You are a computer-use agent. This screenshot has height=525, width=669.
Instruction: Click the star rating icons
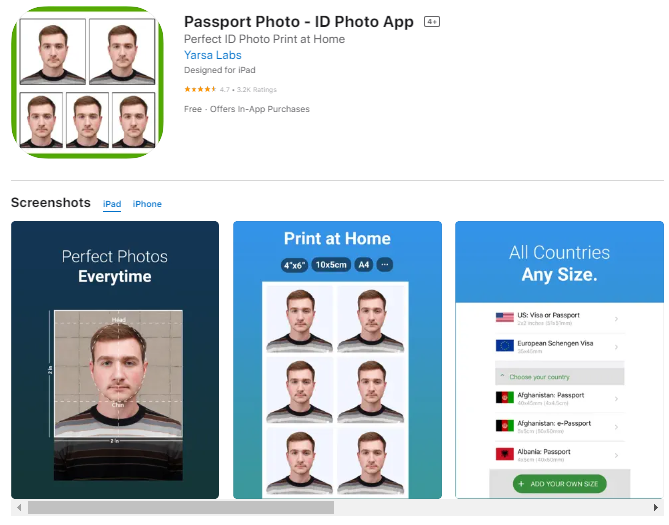200,89
